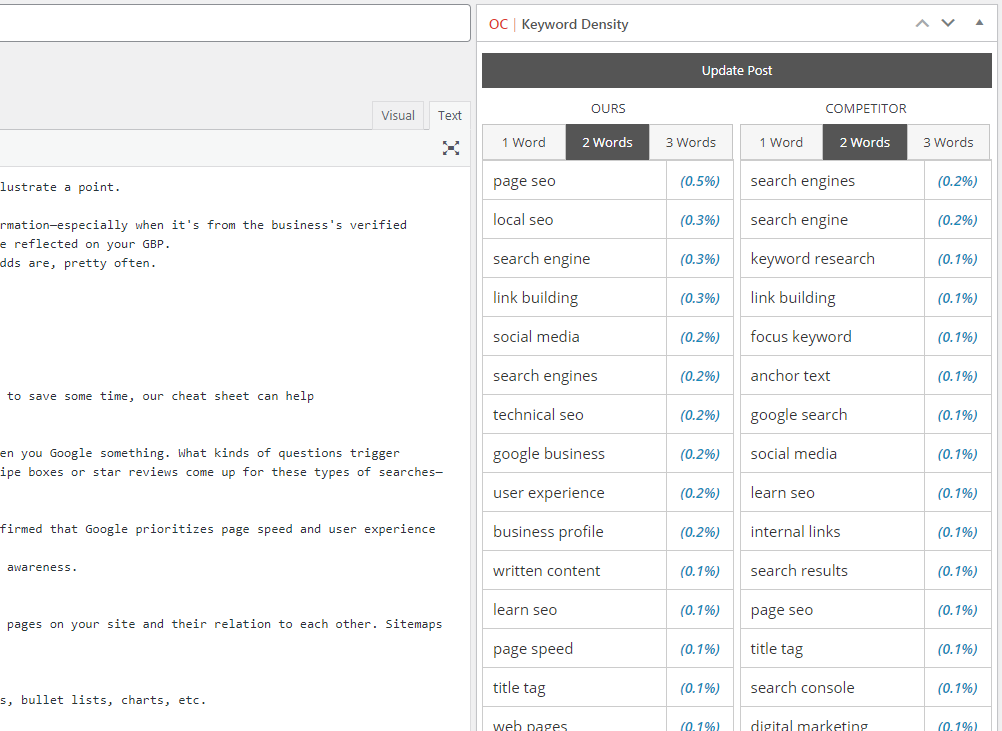This screenshot has width=1002, height=731.
Task: Click COMPETITOR keyword 'page seo'
Action: pyautogui.click(x=782, y=610)
